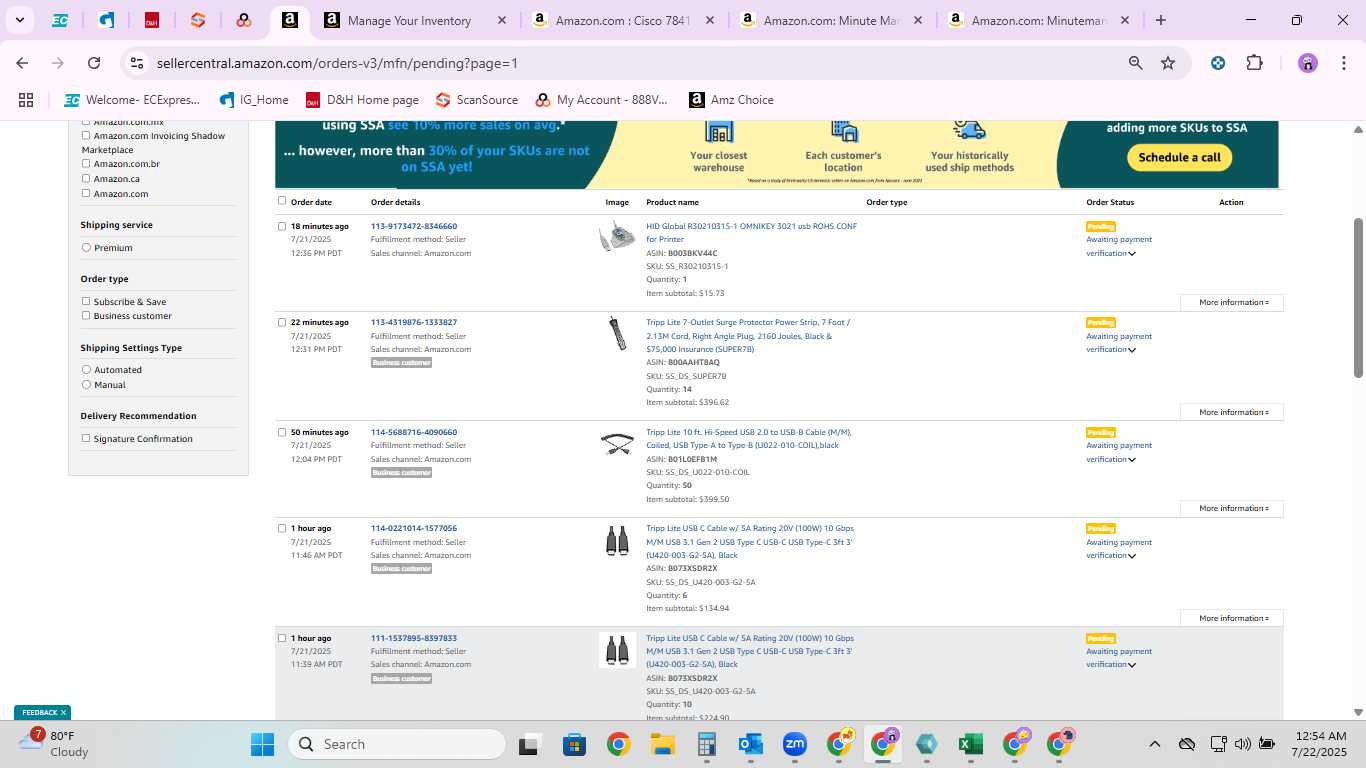The image size is (1366, 768).
Task: Click the Schedule a call button
Action: click(1179, 157)
